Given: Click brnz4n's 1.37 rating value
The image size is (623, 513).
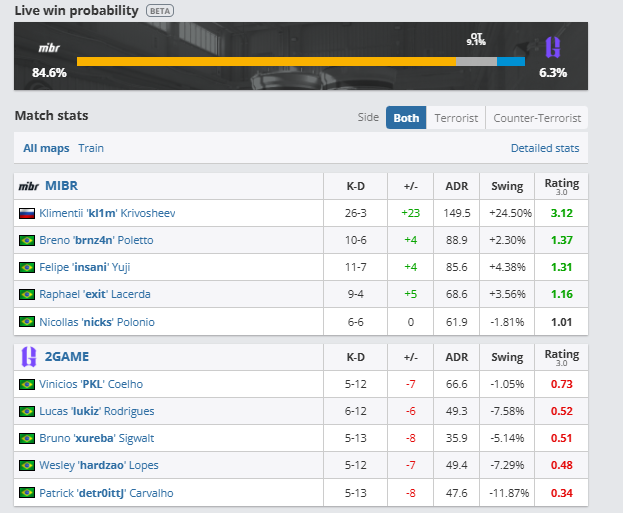Looking at the screenshot, I should tap(561, 240).
